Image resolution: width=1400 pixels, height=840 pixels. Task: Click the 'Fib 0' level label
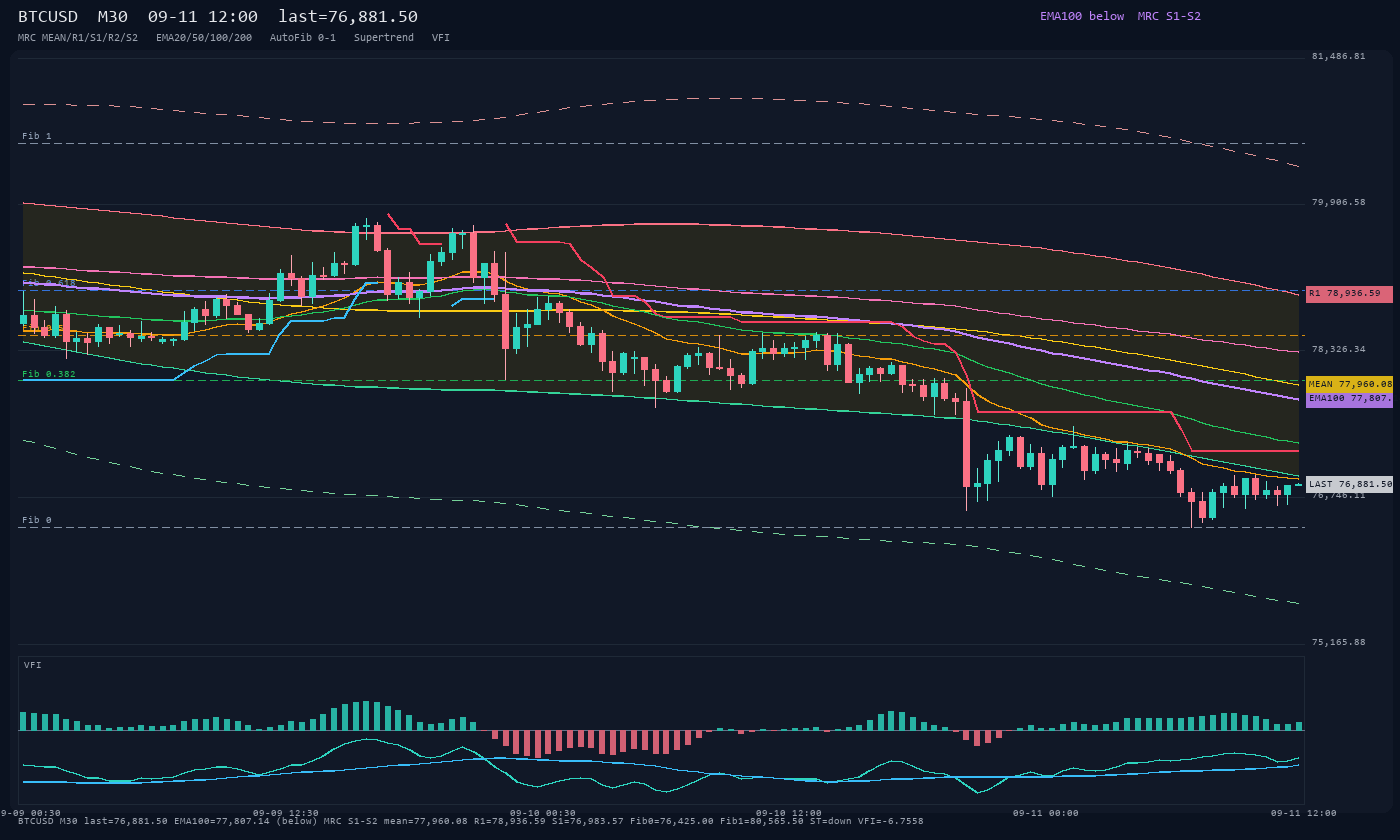tap(37, 520)
